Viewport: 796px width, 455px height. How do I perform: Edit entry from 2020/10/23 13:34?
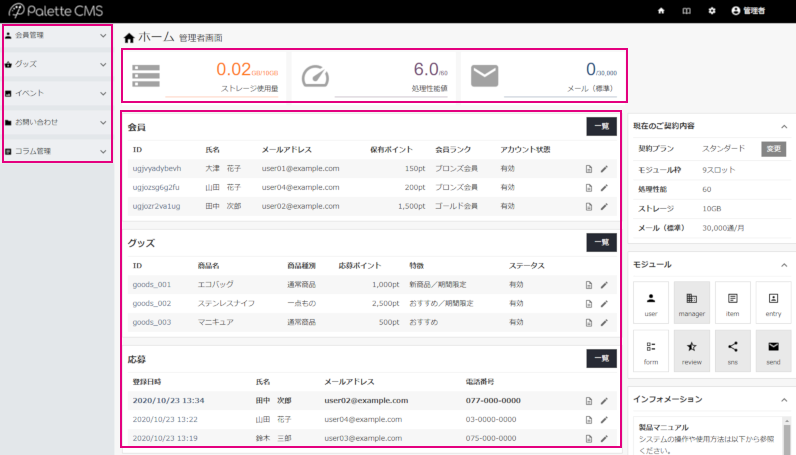[604, 401]
